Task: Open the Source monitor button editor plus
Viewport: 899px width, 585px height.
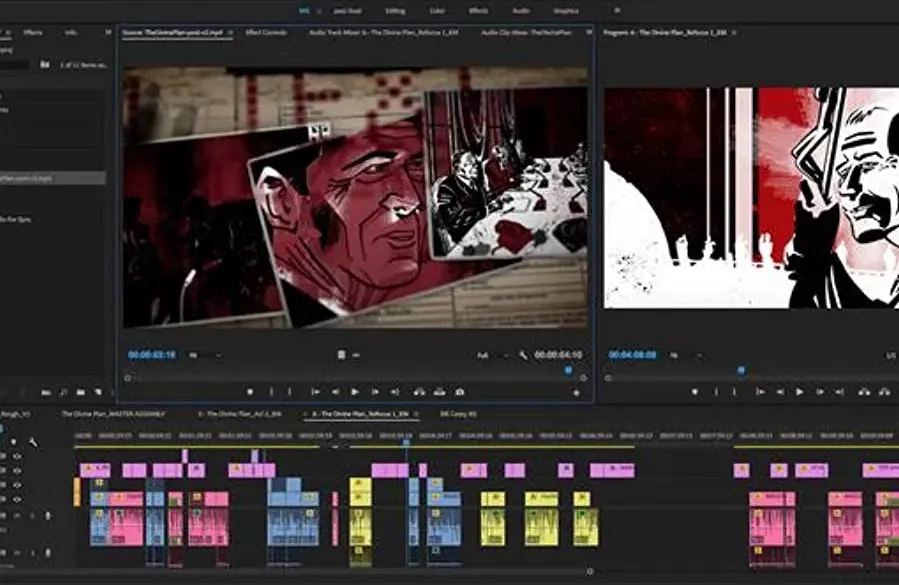Action: click(577, 392)
